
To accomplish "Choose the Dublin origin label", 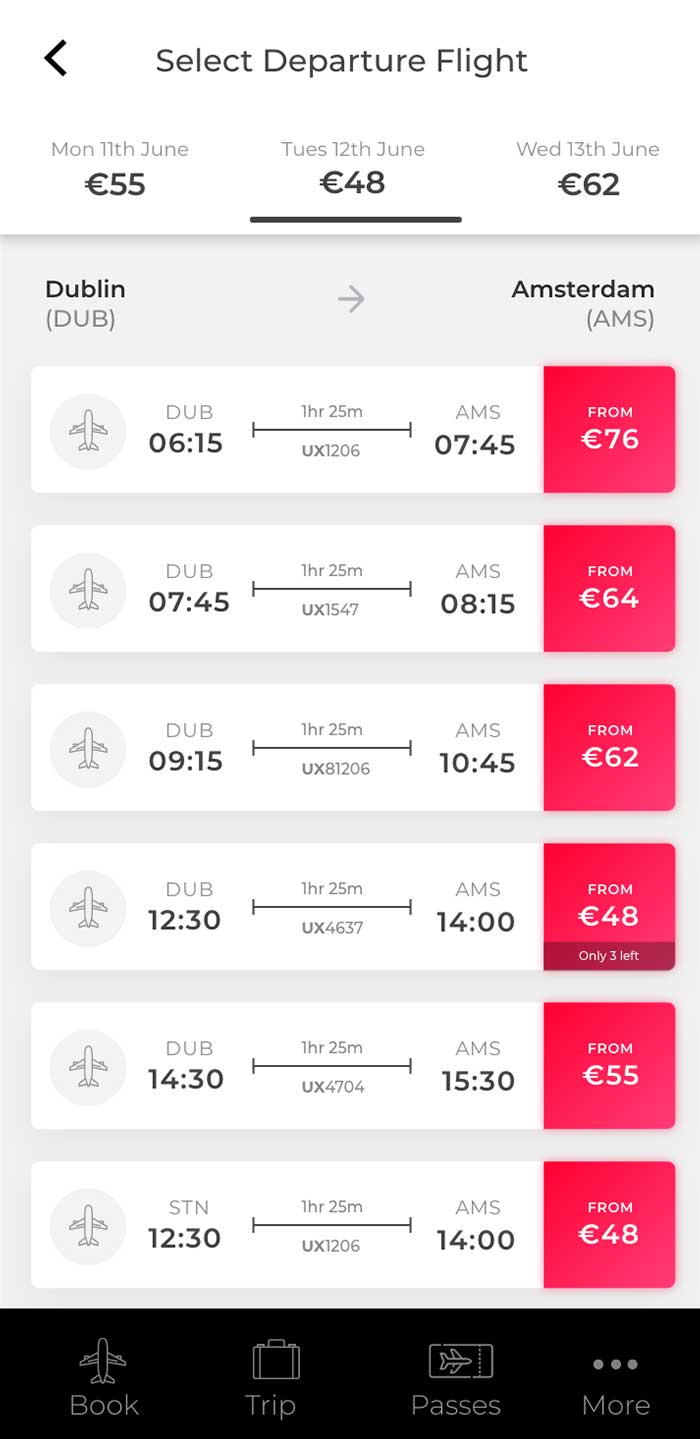I will (x=85, y=290).
